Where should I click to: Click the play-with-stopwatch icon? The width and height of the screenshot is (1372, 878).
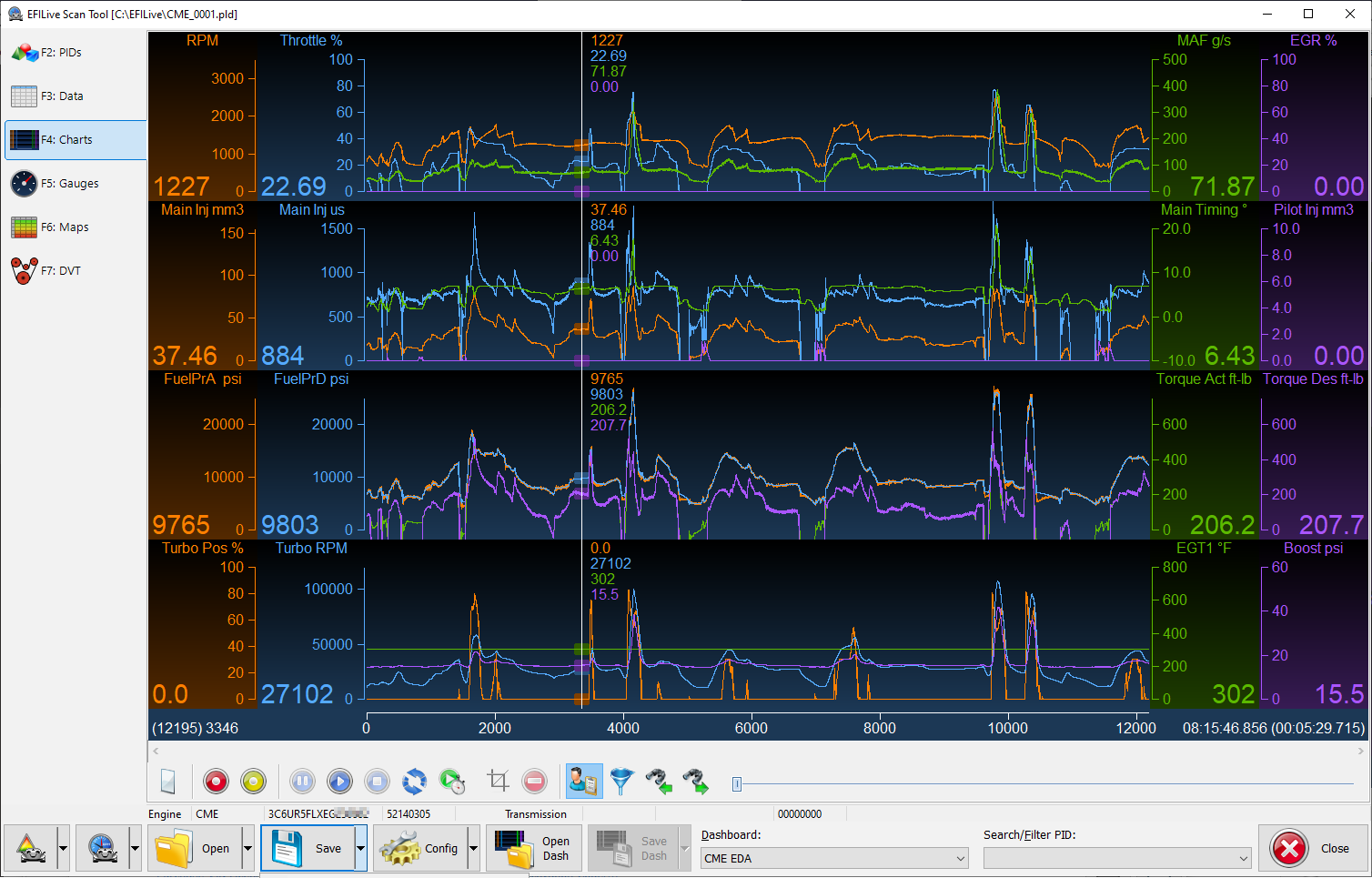(x=452, y=782)
